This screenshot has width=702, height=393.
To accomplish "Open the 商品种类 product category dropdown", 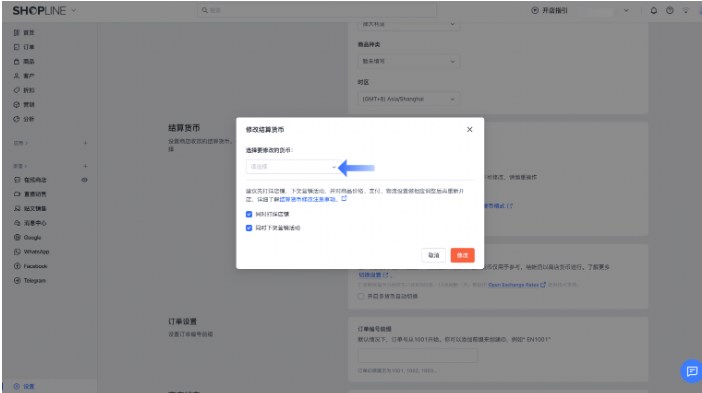I will [x=408, y=61].
